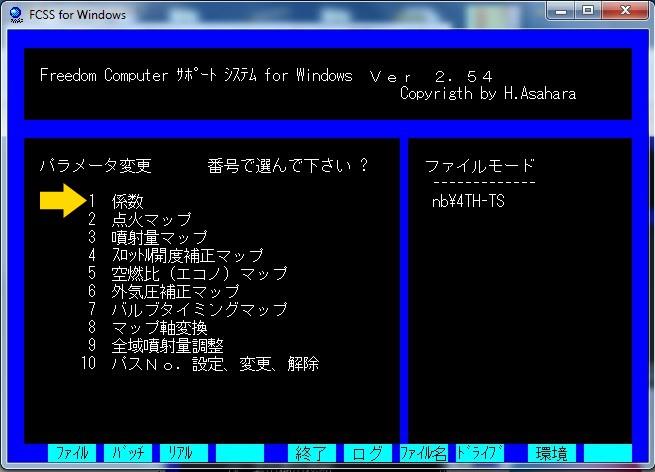
Task: Click the ファイル function key button
Action: click(x=72, y=453)
